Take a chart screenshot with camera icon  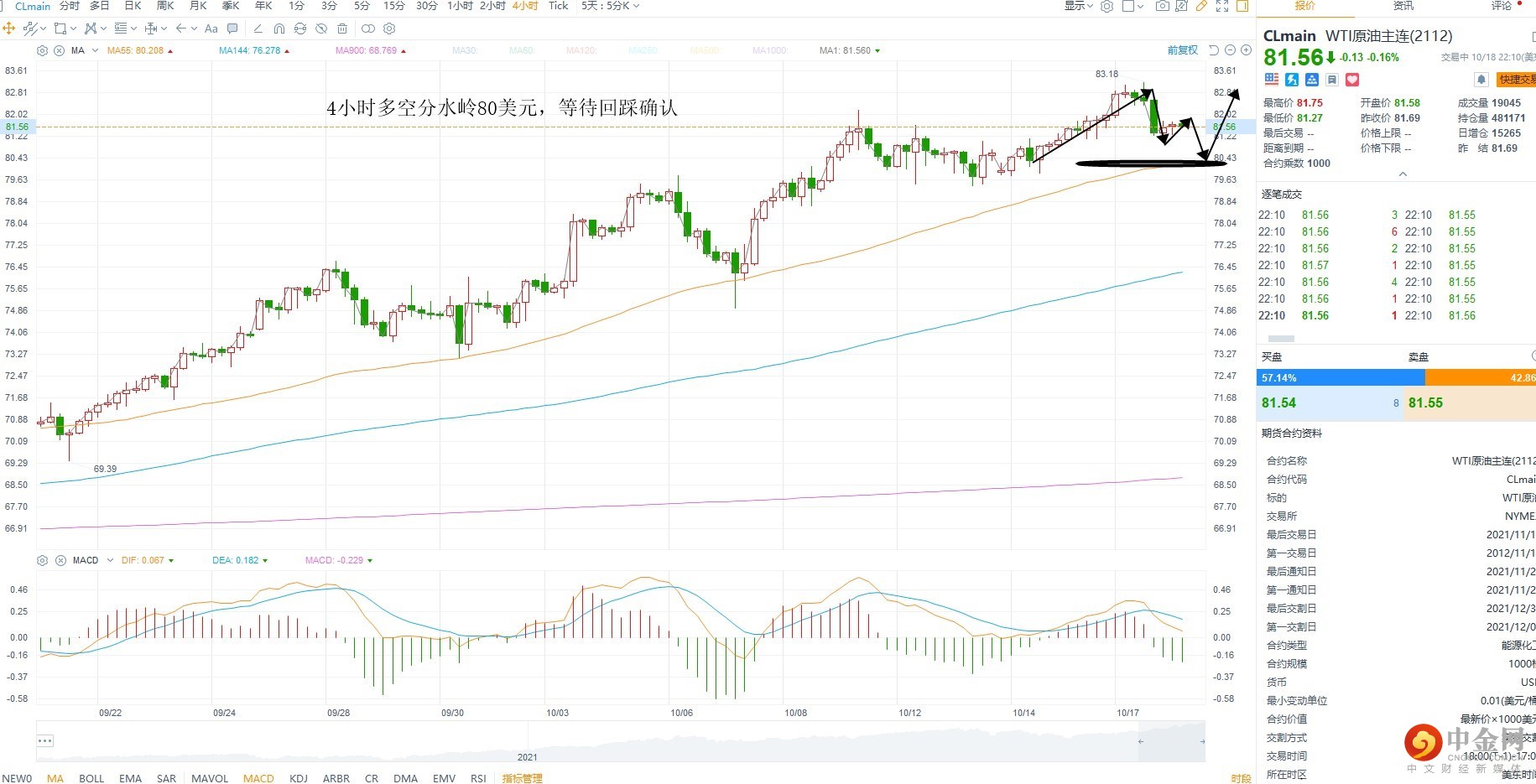click(1162, 6)
